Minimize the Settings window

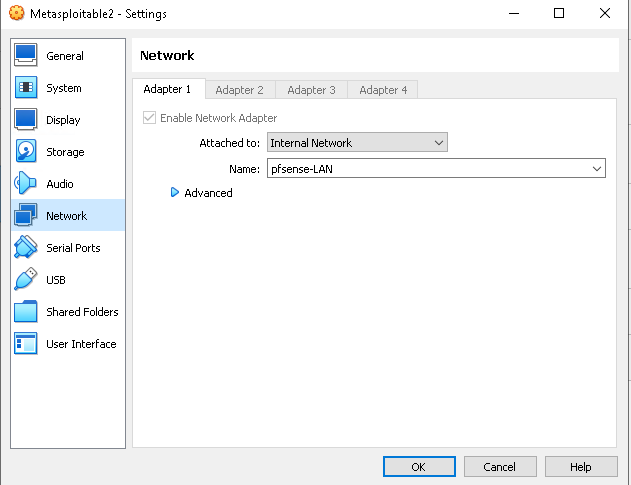514,13
